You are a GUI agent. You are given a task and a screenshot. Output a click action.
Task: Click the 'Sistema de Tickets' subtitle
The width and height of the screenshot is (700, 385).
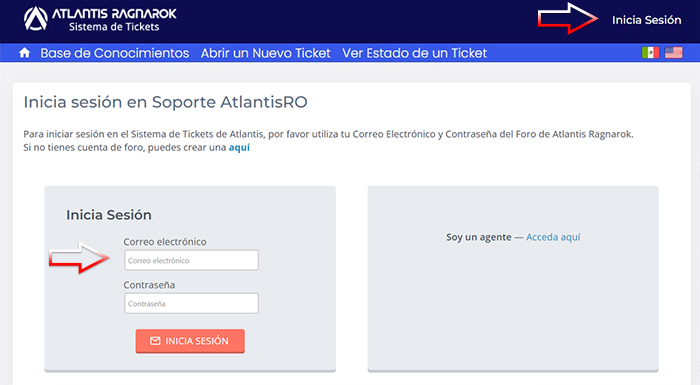[114, 27]
